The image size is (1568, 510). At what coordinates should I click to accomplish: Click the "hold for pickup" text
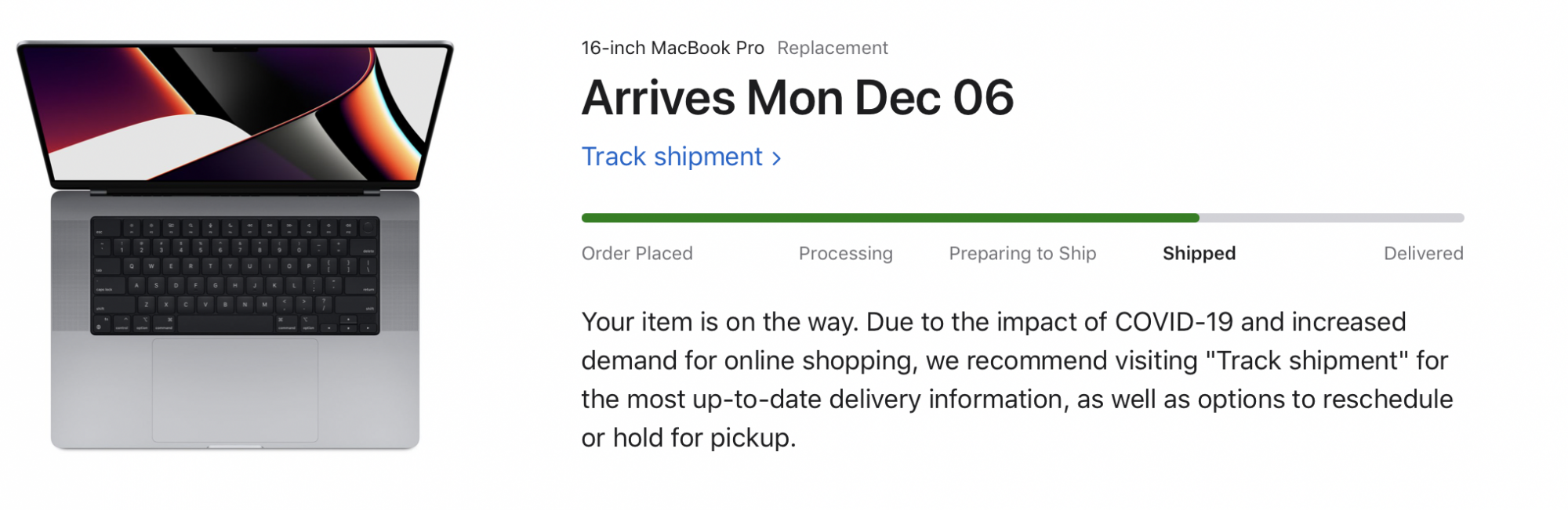tap(703, 437)
